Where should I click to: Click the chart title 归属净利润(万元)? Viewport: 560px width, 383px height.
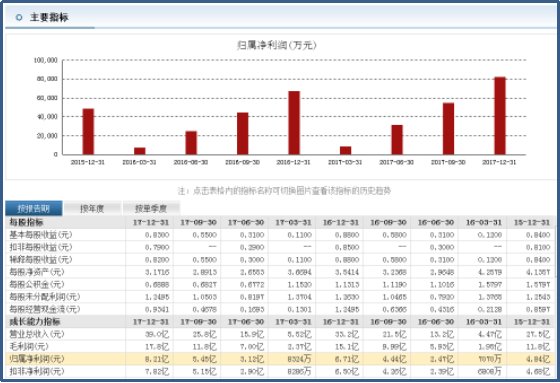pyautogui.click(x=277, y=45)
